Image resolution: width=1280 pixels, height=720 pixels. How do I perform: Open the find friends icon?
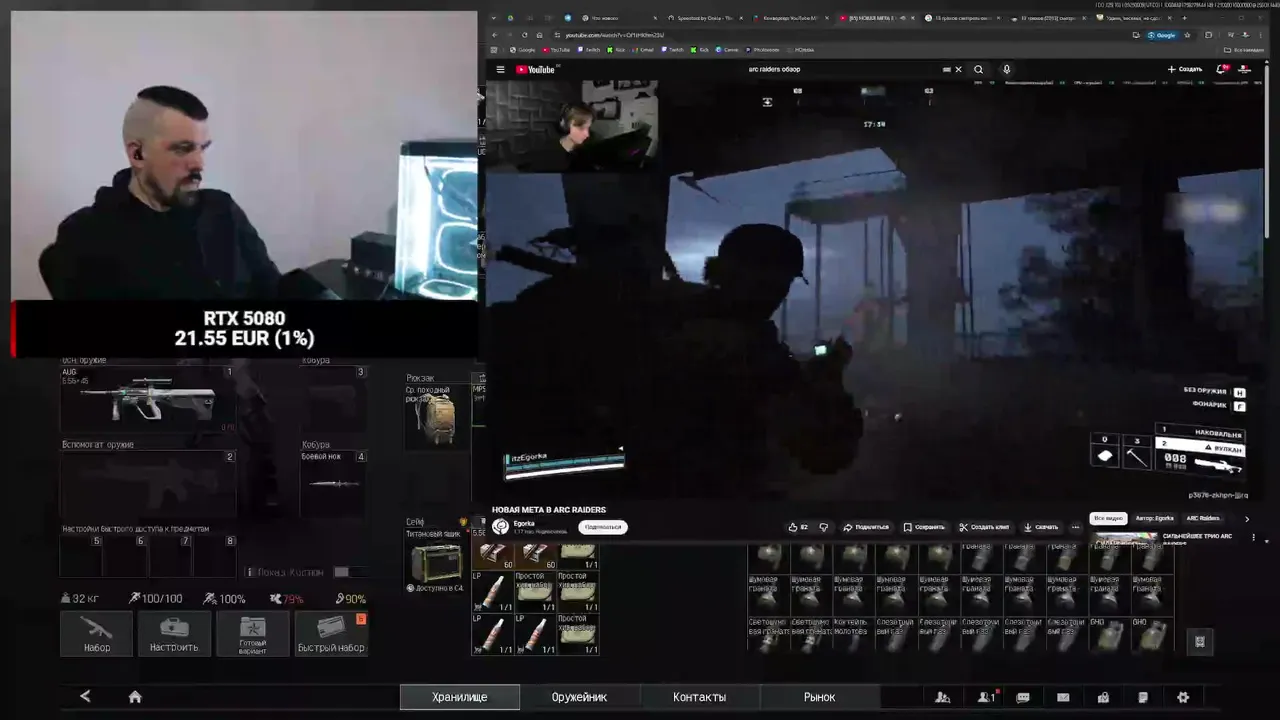[942, 697]
